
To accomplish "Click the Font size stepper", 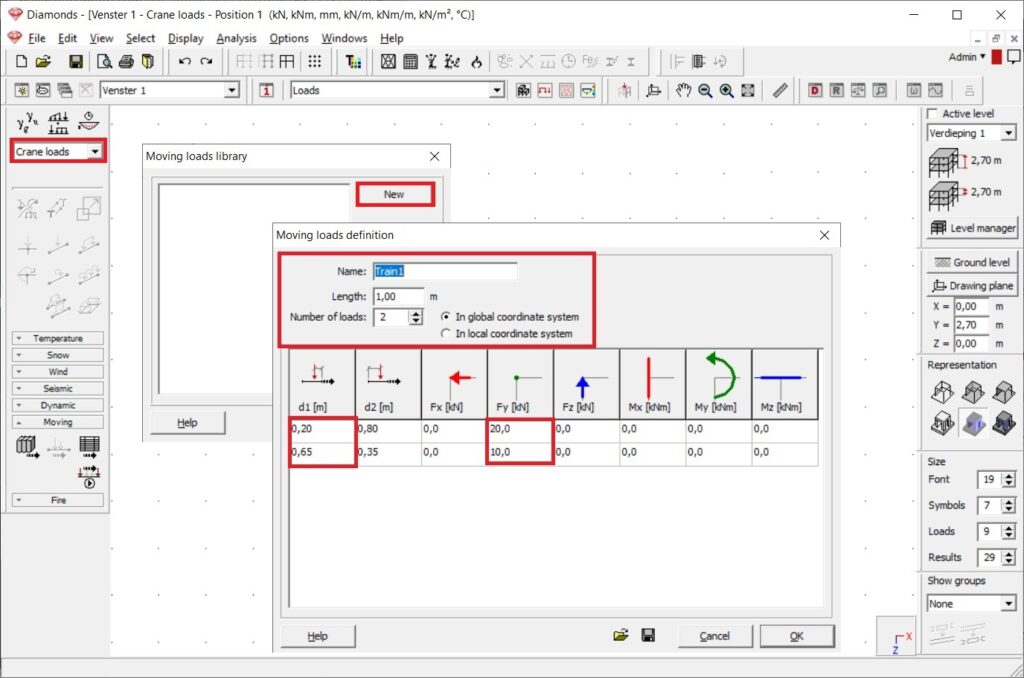I will [1009, 479].
